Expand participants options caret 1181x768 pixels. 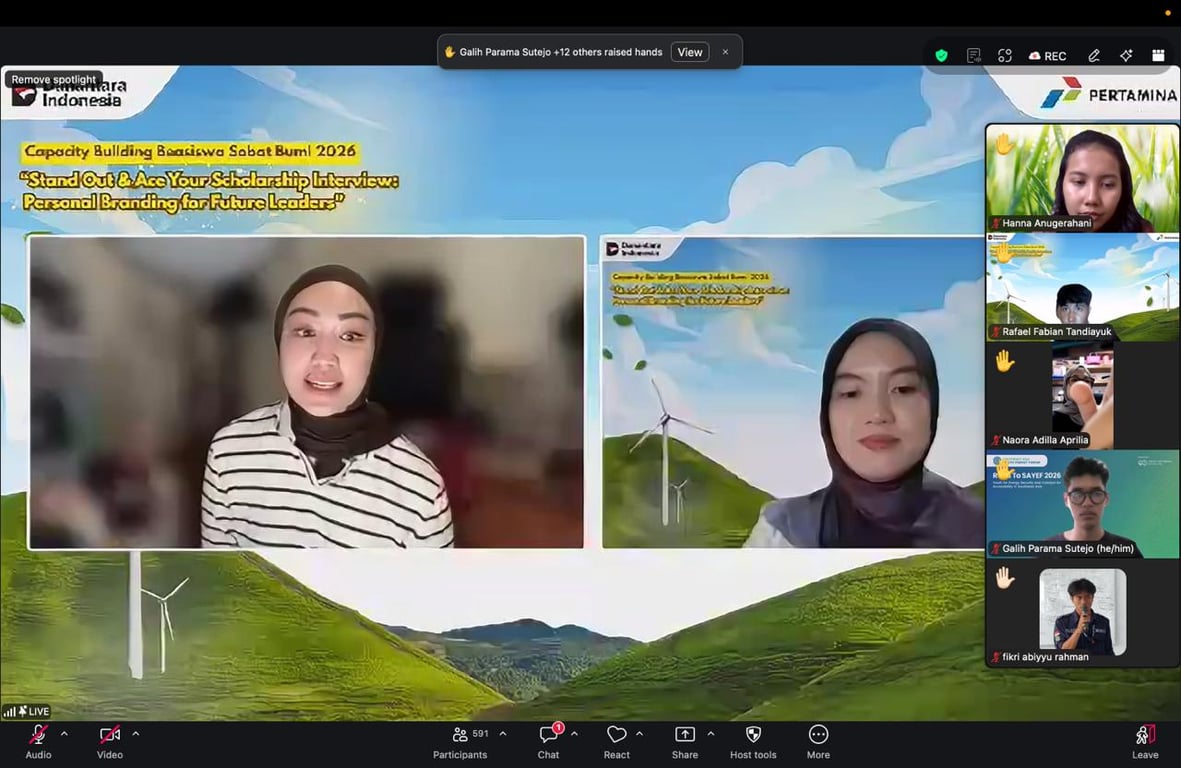pyautogui.click(x=503, y=733)
